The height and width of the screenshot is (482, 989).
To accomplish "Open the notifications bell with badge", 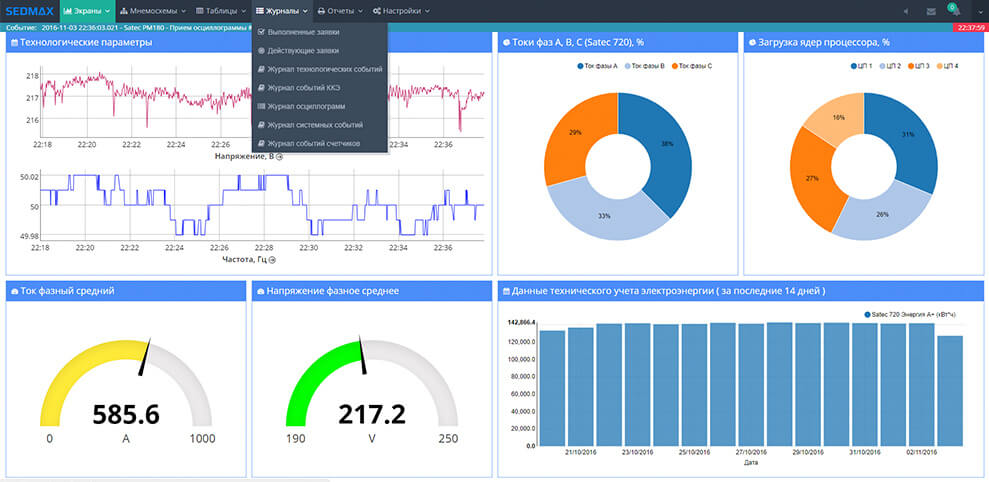I will tap(953, 11).
